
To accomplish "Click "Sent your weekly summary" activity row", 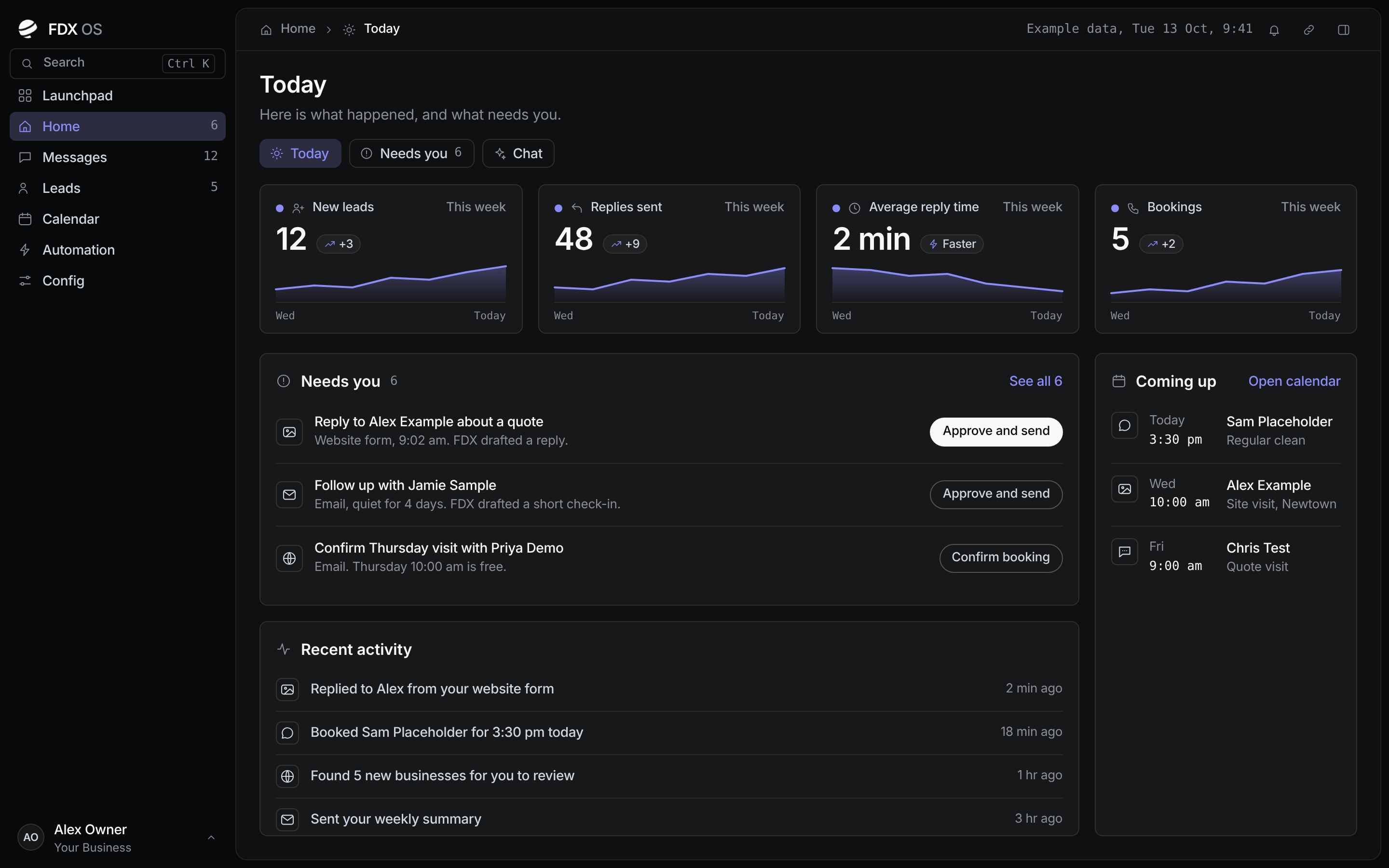I will (x=669, y=819).
